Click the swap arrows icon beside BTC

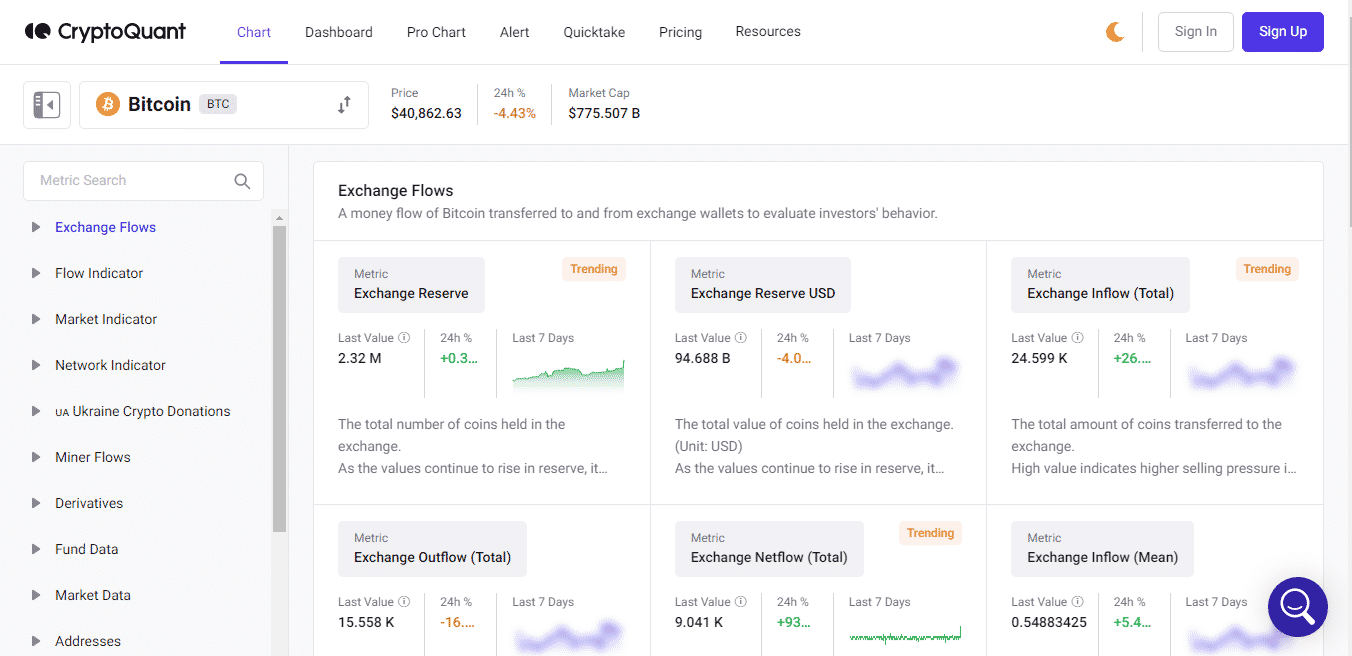[344, 105]
